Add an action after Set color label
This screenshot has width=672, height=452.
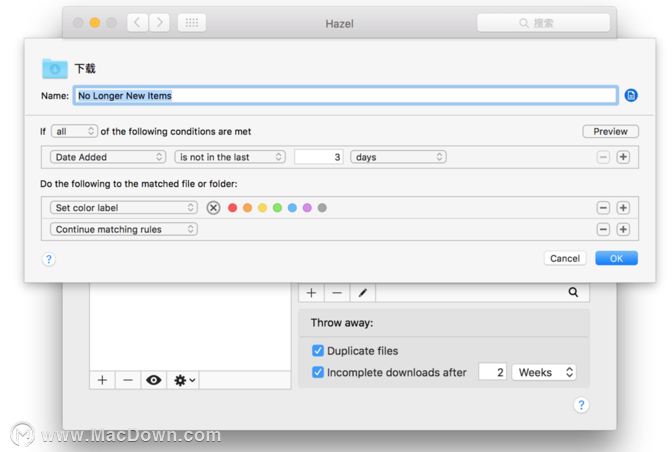pos(623,208)
